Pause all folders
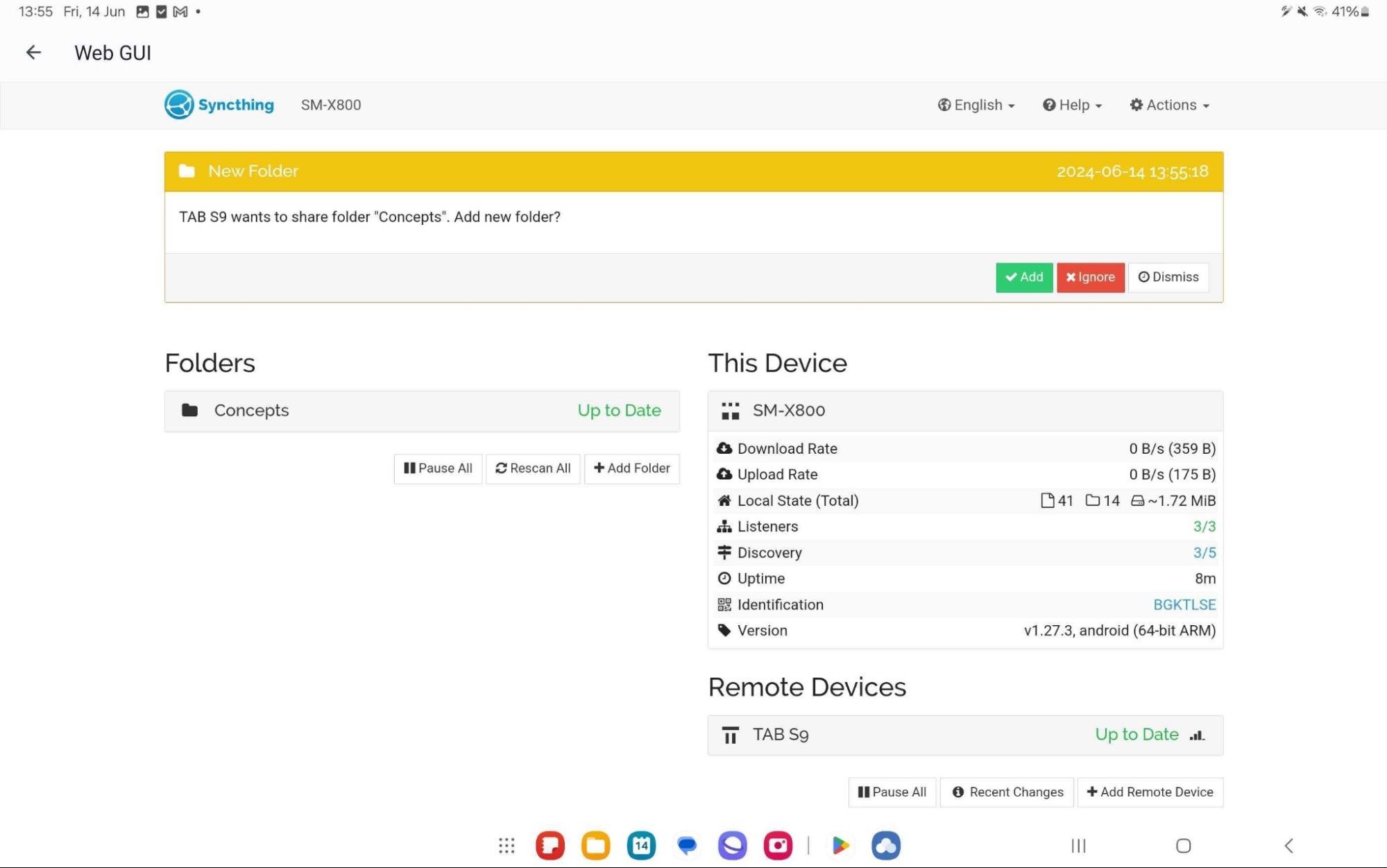Image resolution: width=1387 pixels, height=868 pixels. pyautogui.click(x=438, y=468)
